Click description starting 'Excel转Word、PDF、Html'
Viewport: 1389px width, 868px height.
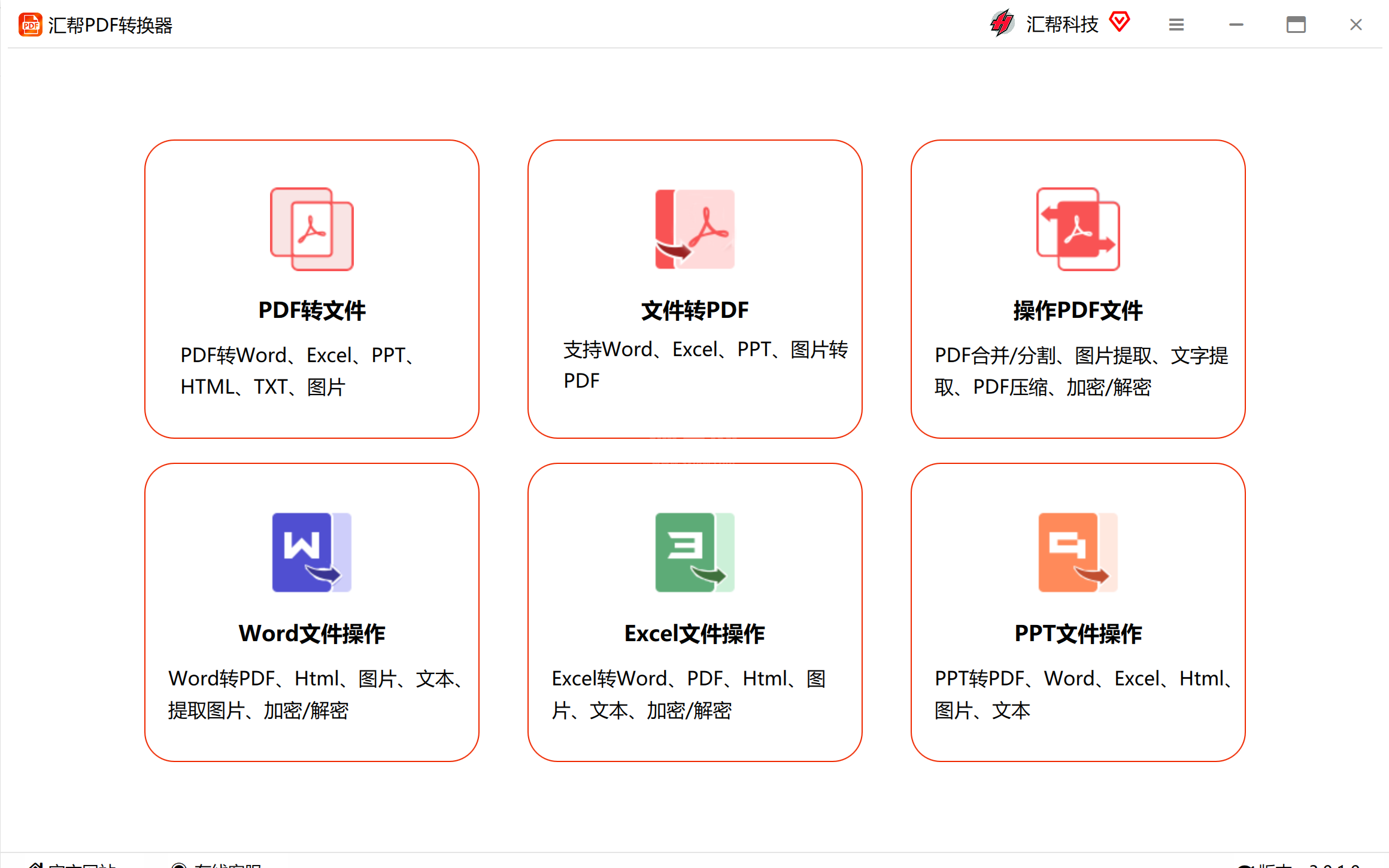point(689,694)
